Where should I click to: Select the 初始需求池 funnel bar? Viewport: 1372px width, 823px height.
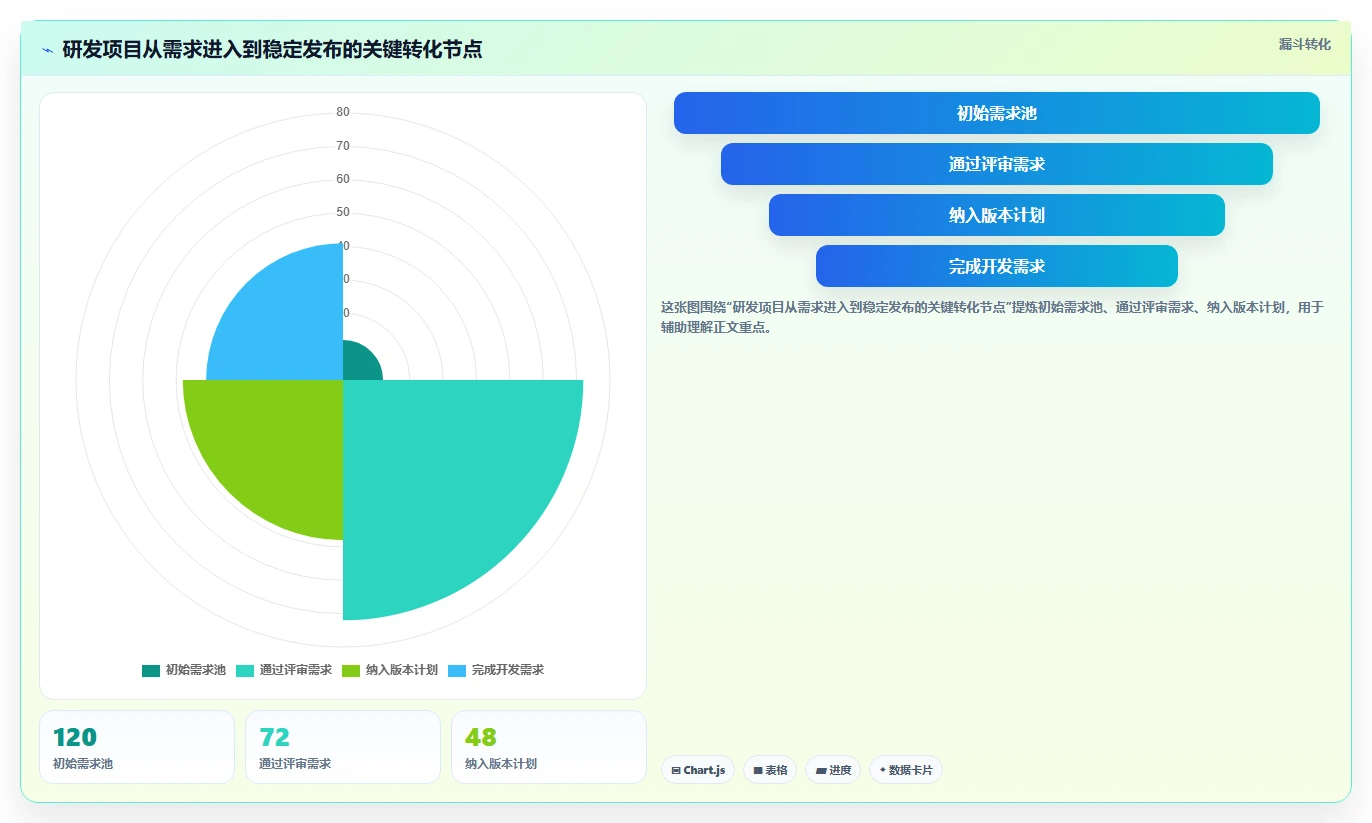[x=997, y=113]
